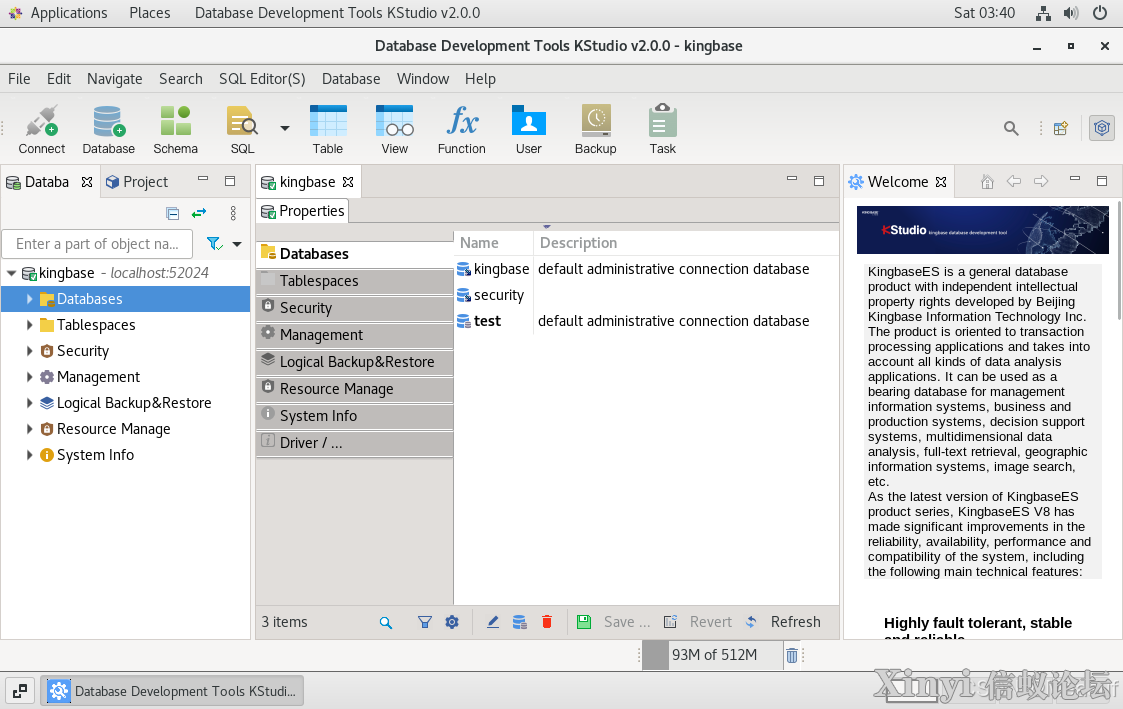
Task: Toggle the navigator filter funnel icon
Action: (214, 243)
